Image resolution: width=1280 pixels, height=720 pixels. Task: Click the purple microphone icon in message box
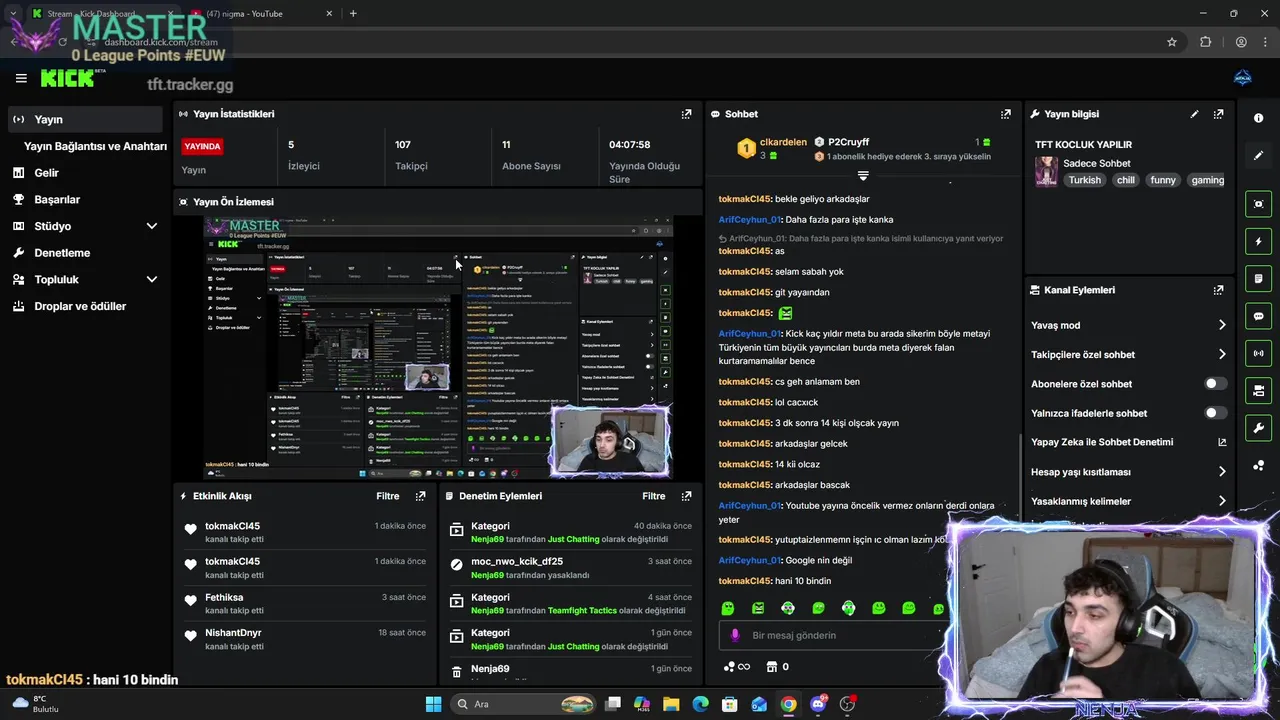(x=735, y=635)
